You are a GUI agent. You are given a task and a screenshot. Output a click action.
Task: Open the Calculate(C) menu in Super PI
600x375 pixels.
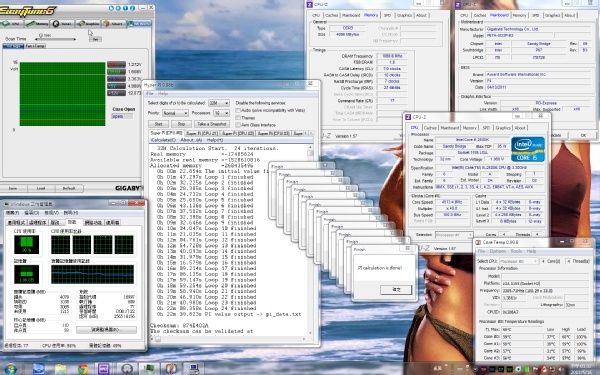pos(163,140)
